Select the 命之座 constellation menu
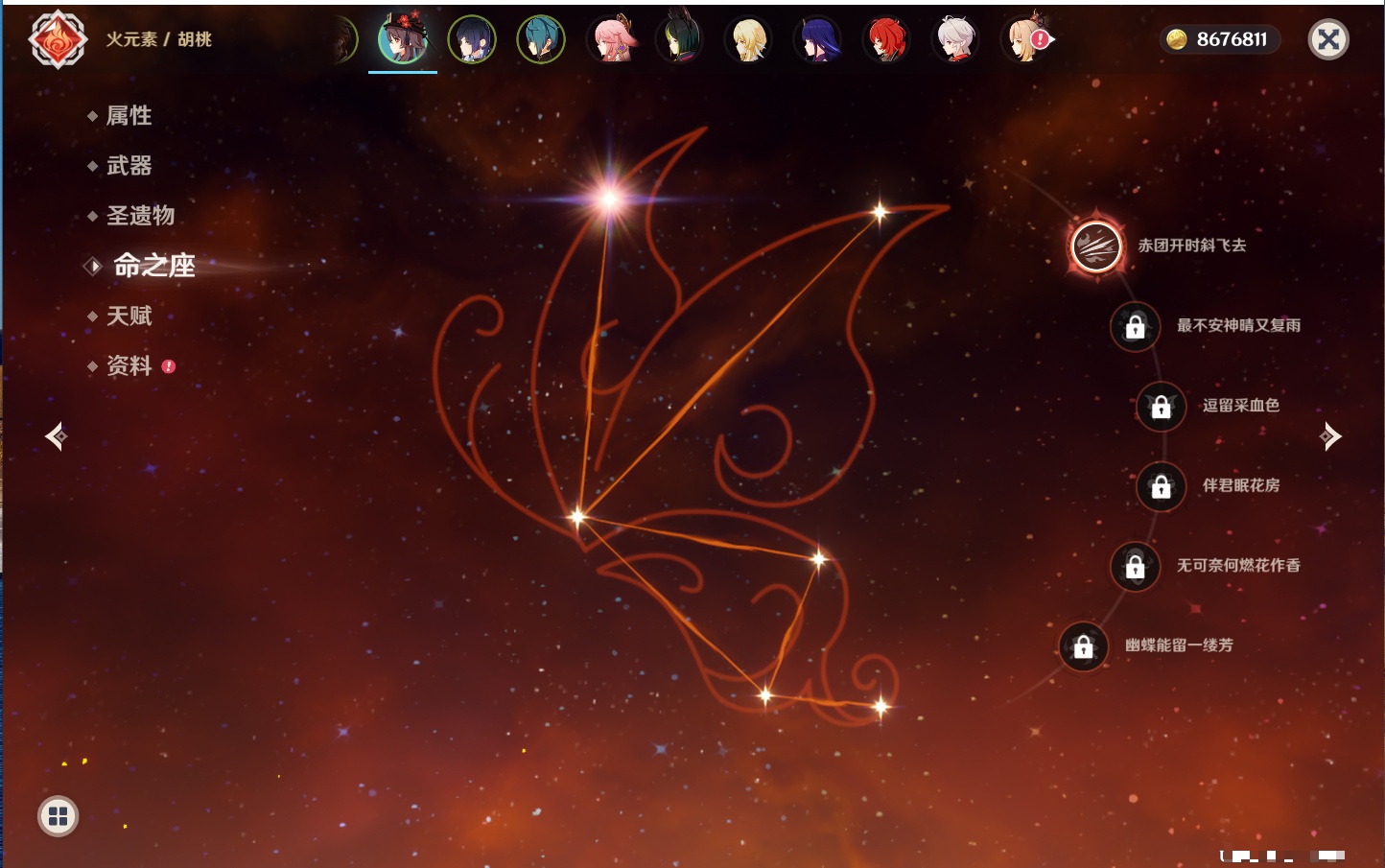Viewport: 1385px width, 868px height. click(153, 266)
